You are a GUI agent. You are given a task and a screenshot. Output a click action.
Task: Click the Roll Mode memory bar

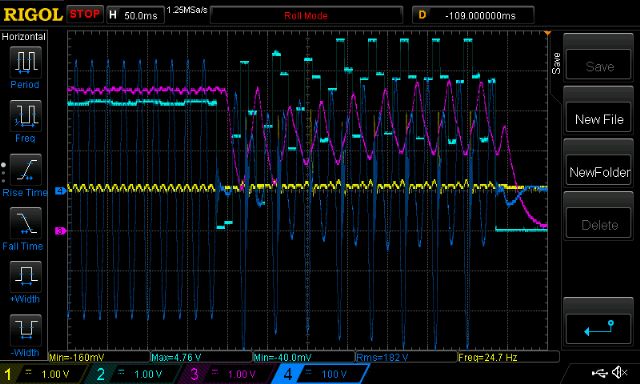point(306,16)
